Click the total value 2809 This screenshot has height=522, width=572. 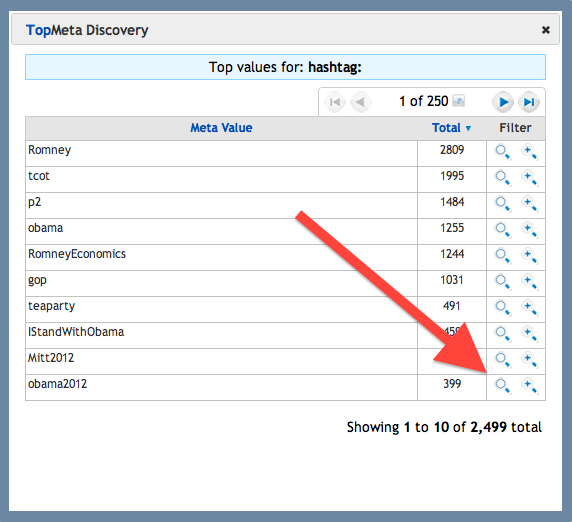click(452, 150)
